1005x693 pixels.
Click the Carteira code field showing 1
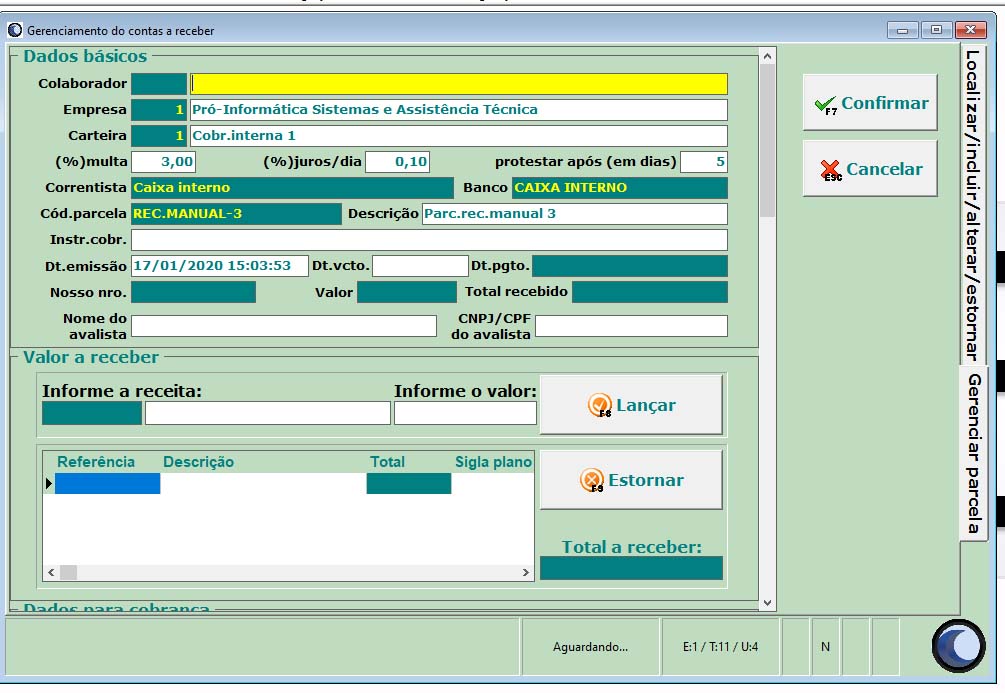coord(159,136)
